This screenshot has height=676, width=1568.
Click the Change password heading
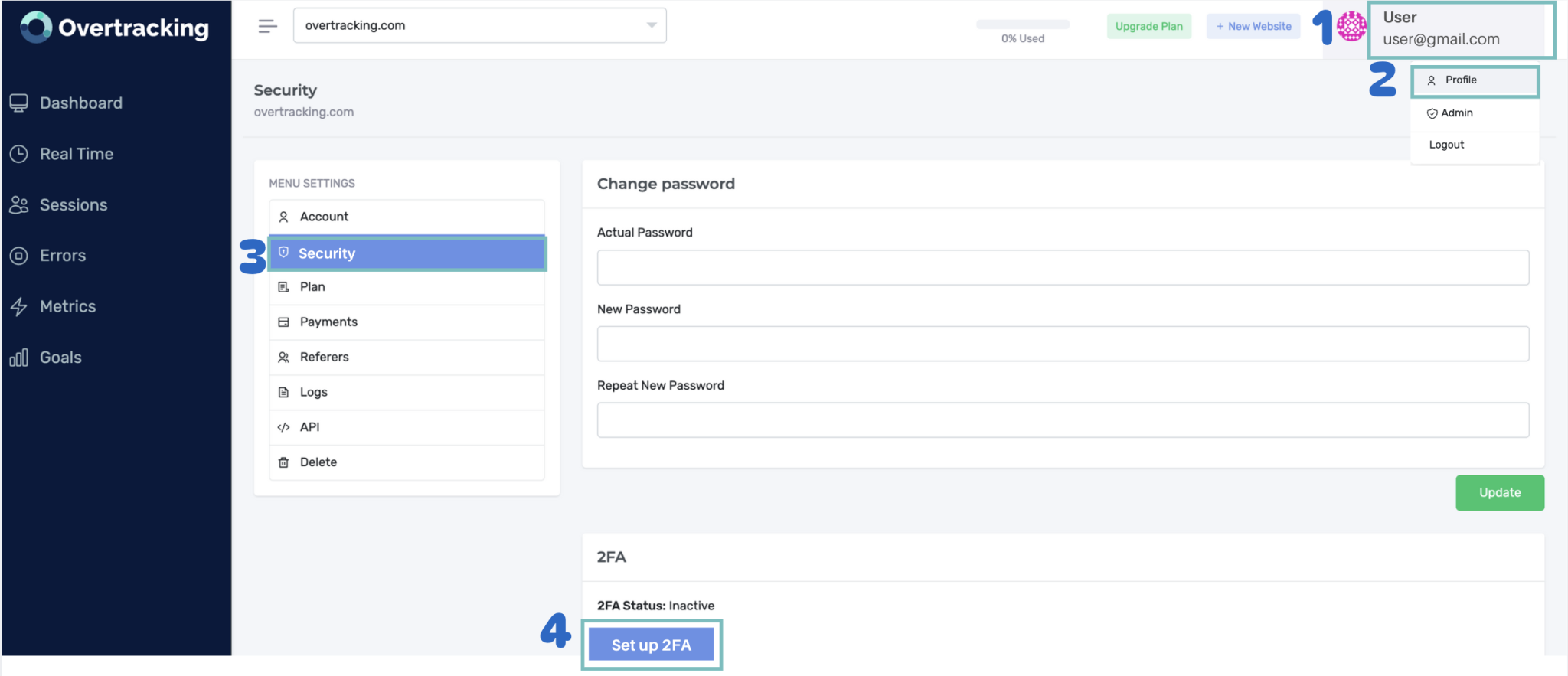pos(666,184)
